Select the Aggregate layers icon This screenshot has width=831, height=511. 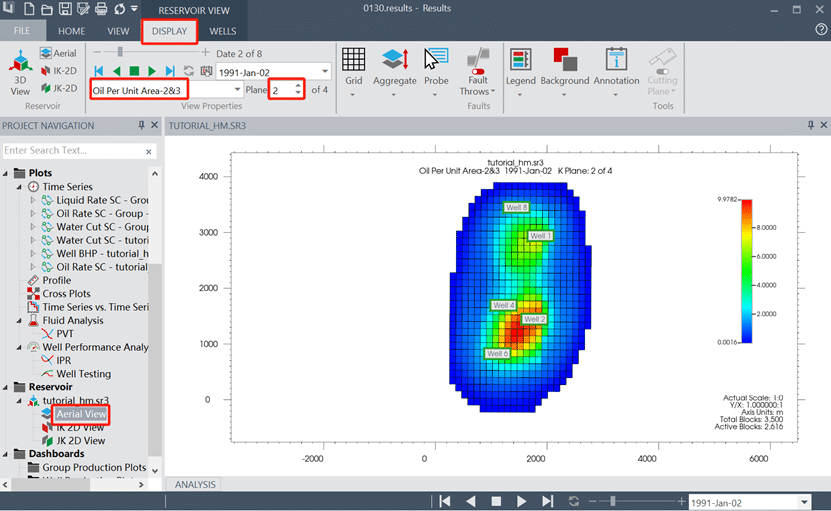(x=394, y=64)
